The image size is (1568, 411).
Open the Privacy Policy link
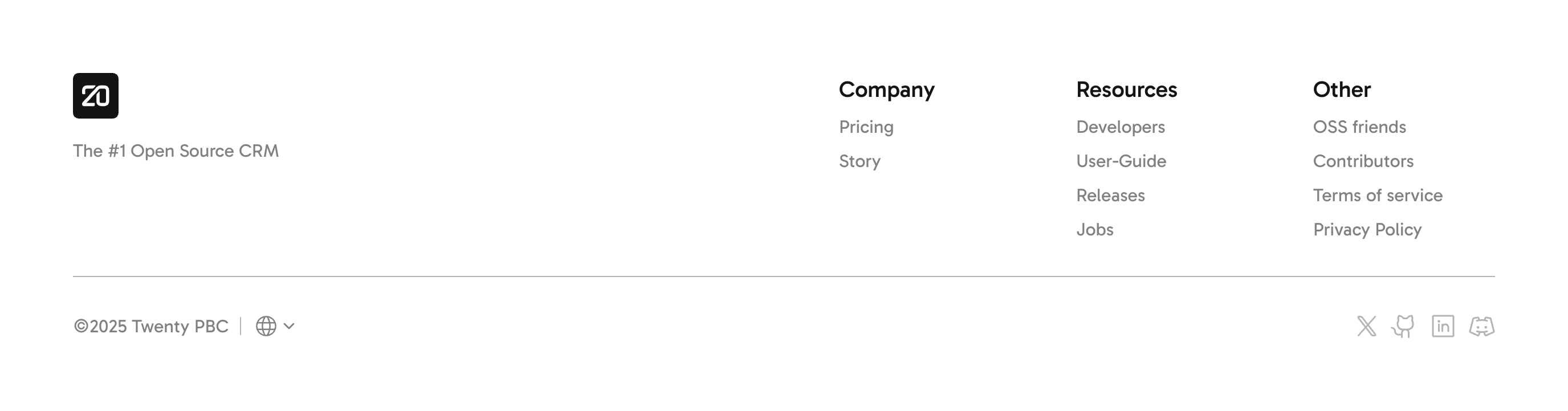[1367, 229]
